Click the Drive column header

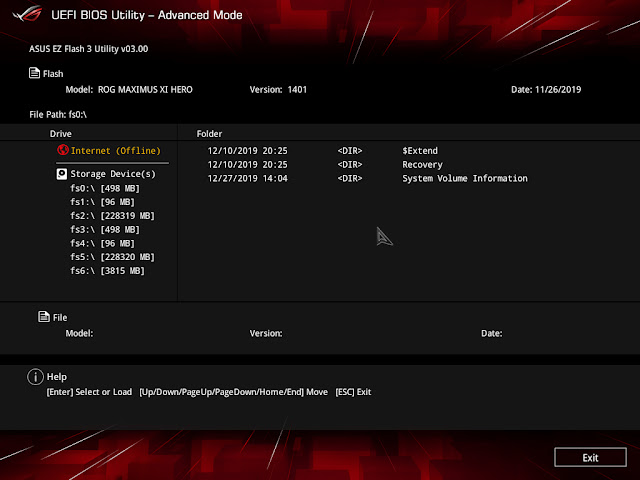60,133
